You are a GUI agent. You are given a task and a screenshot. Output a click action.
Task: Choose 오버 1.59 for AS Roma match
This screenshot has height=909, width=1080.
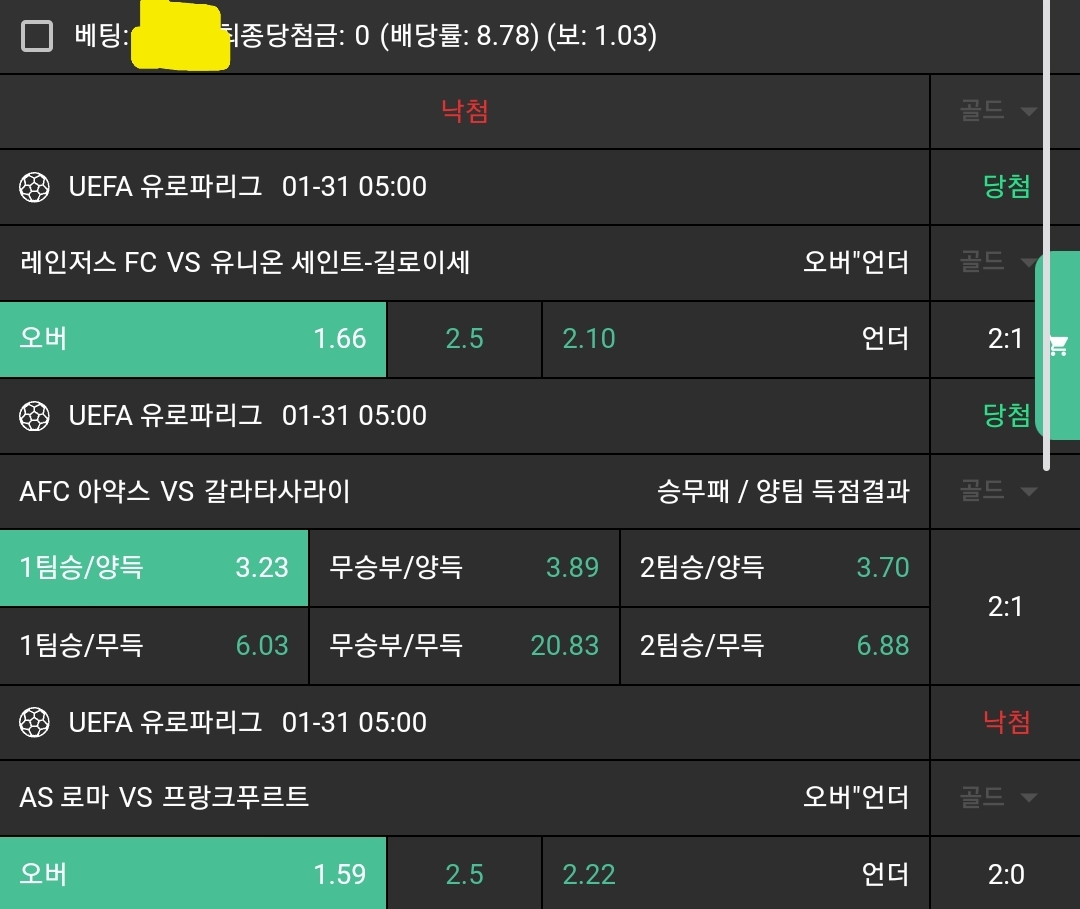[193, 874]
